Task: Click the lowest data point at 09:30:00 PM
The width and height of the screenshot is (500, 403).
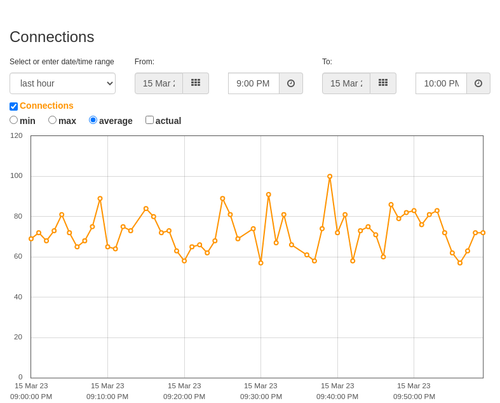Action: pos(261,263)
